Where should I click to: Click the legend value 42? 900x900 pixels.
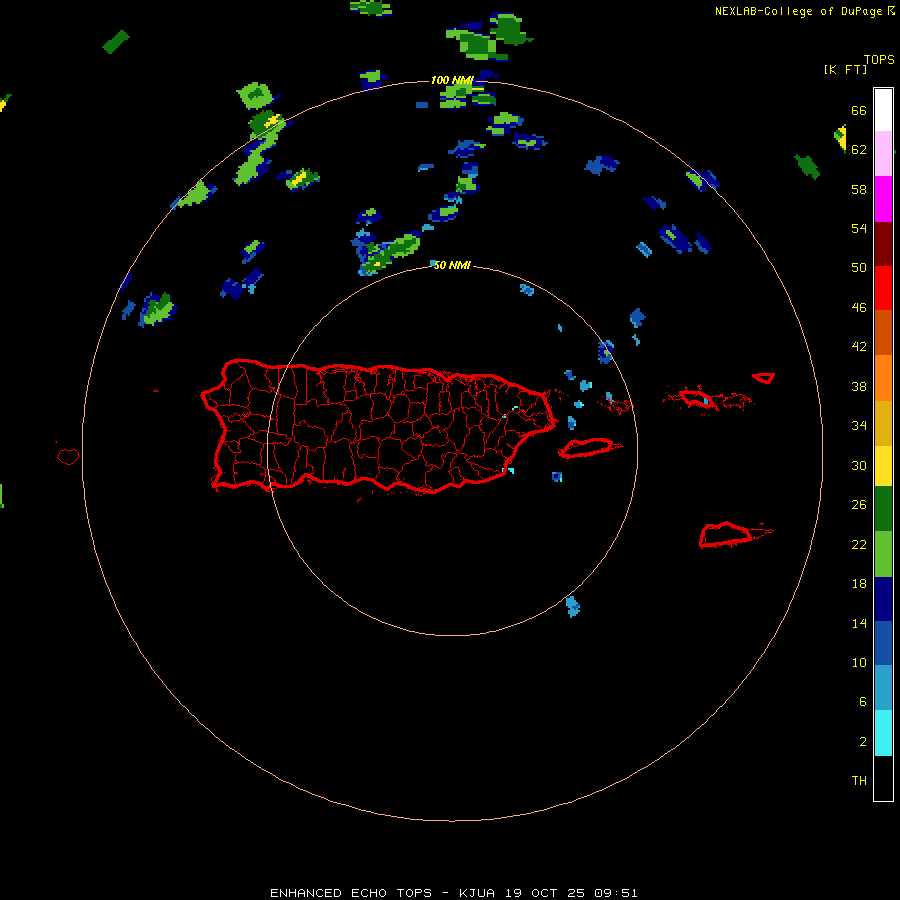[859, 347]
